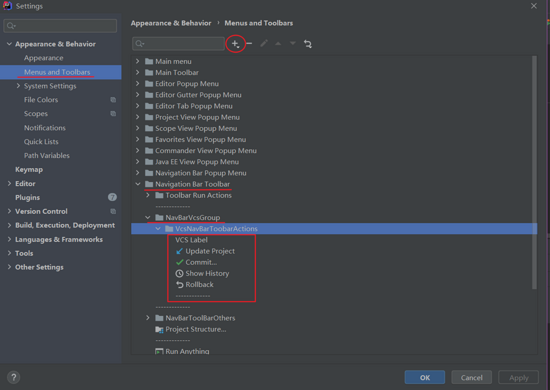Screen dimensions: 550x390
Task: Open the Keymap settings page
Action: click(29, 170)
